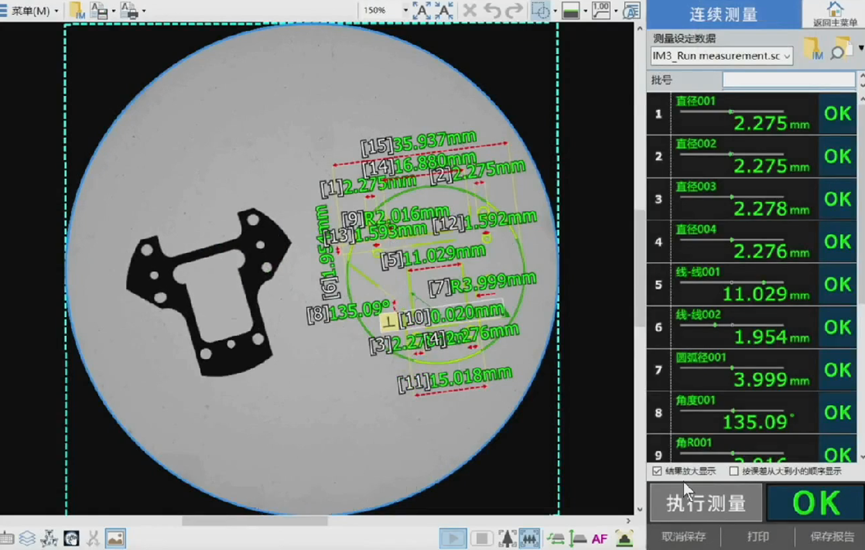Click the image picture icon at bottom left

[115, 539]
